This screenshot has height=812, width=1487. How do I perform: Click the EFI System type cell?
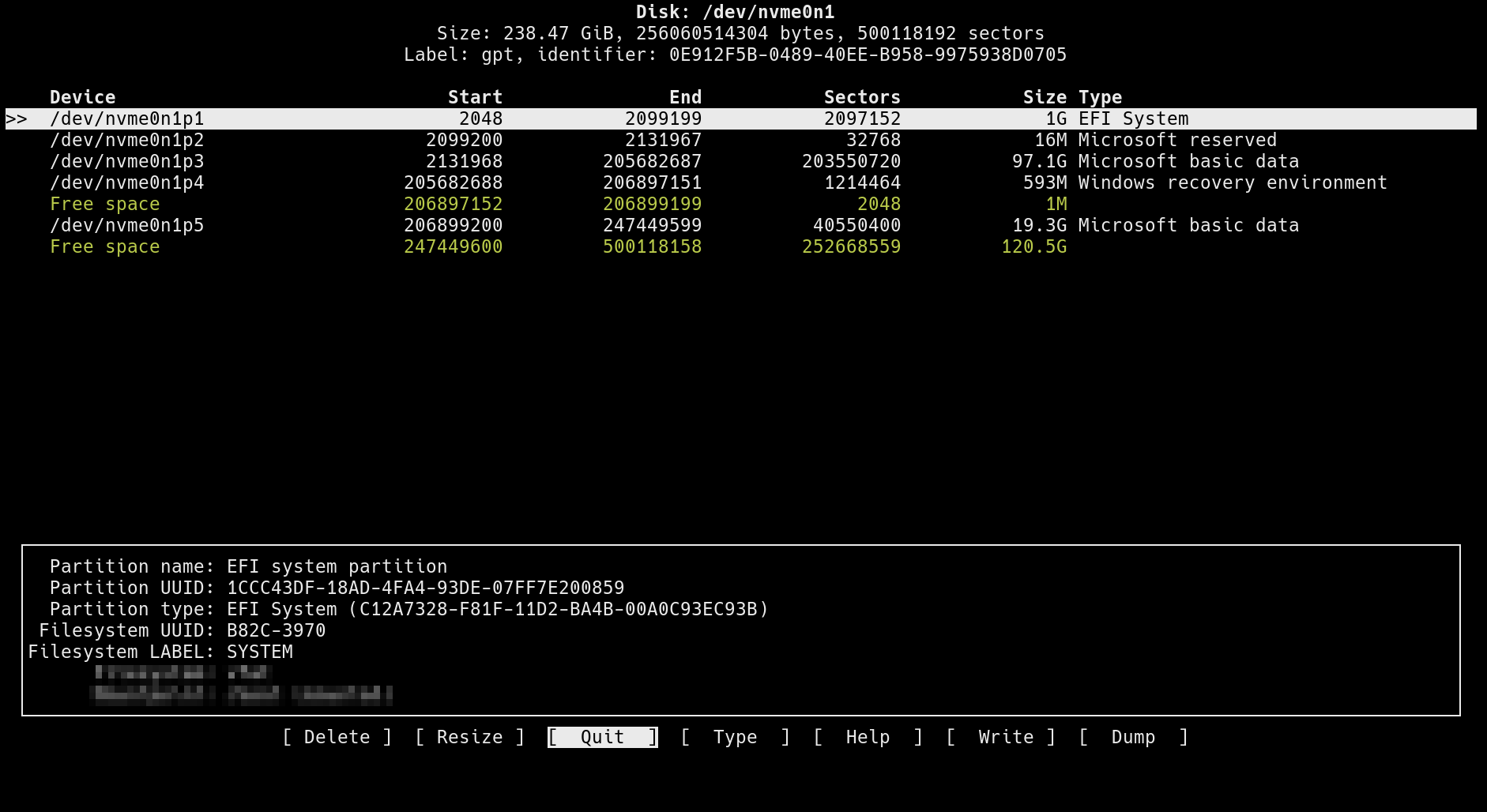[x=1133, y=118]
